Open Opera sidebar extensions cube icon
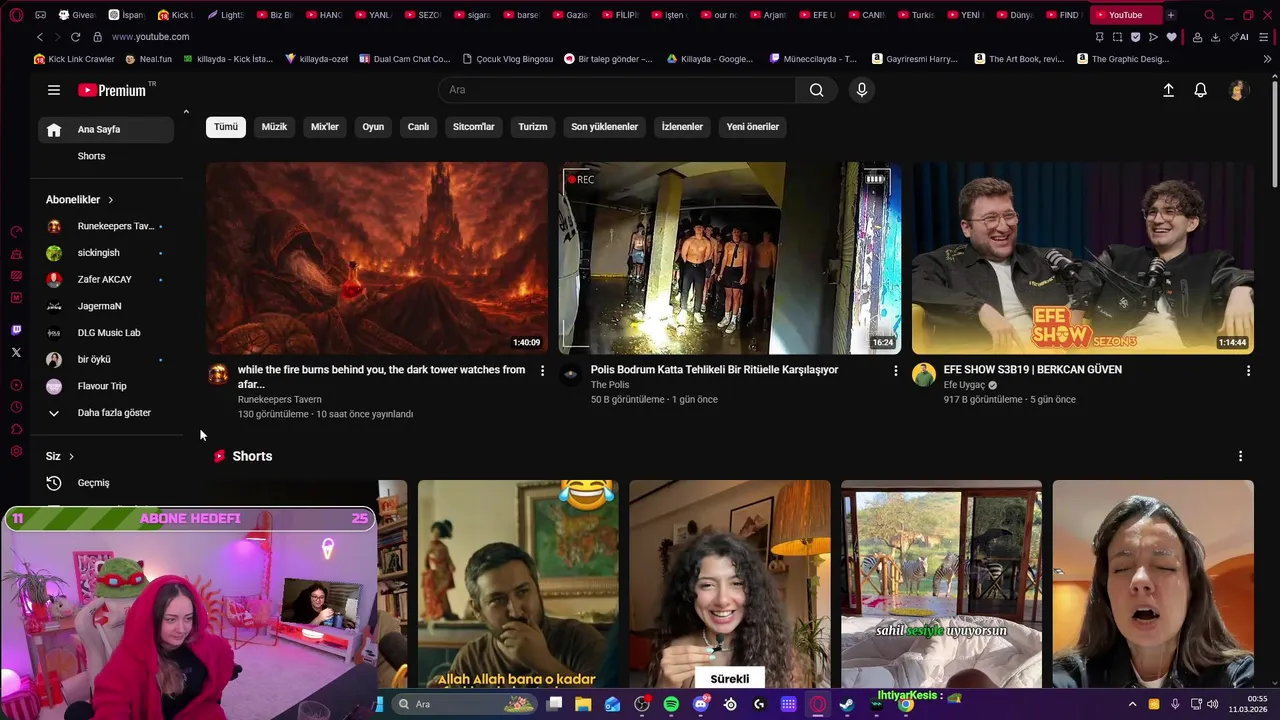The width and height of the screenshot is (1280, 720). [16, 430]
